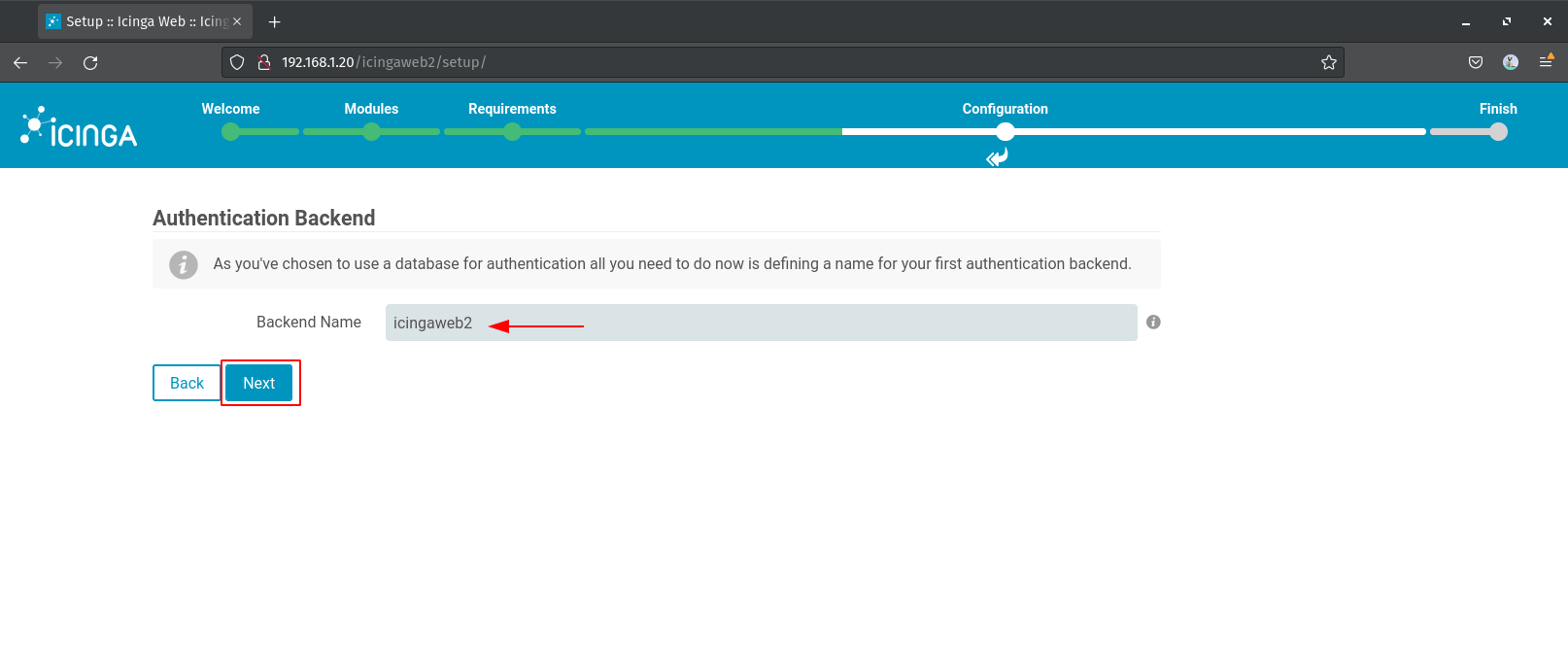Click the Finish step marker
This screenshot has height=649, width=1568.
click(1498, 132)
